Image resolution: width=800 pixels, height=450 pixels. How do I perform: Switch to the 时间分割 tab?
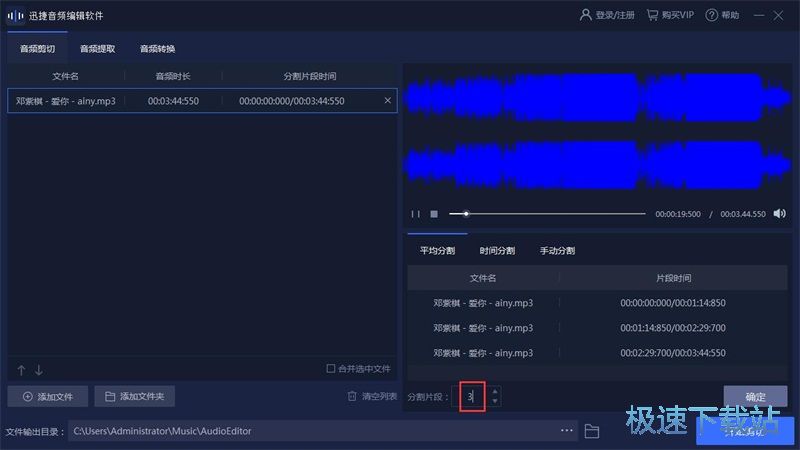(497, 250)
